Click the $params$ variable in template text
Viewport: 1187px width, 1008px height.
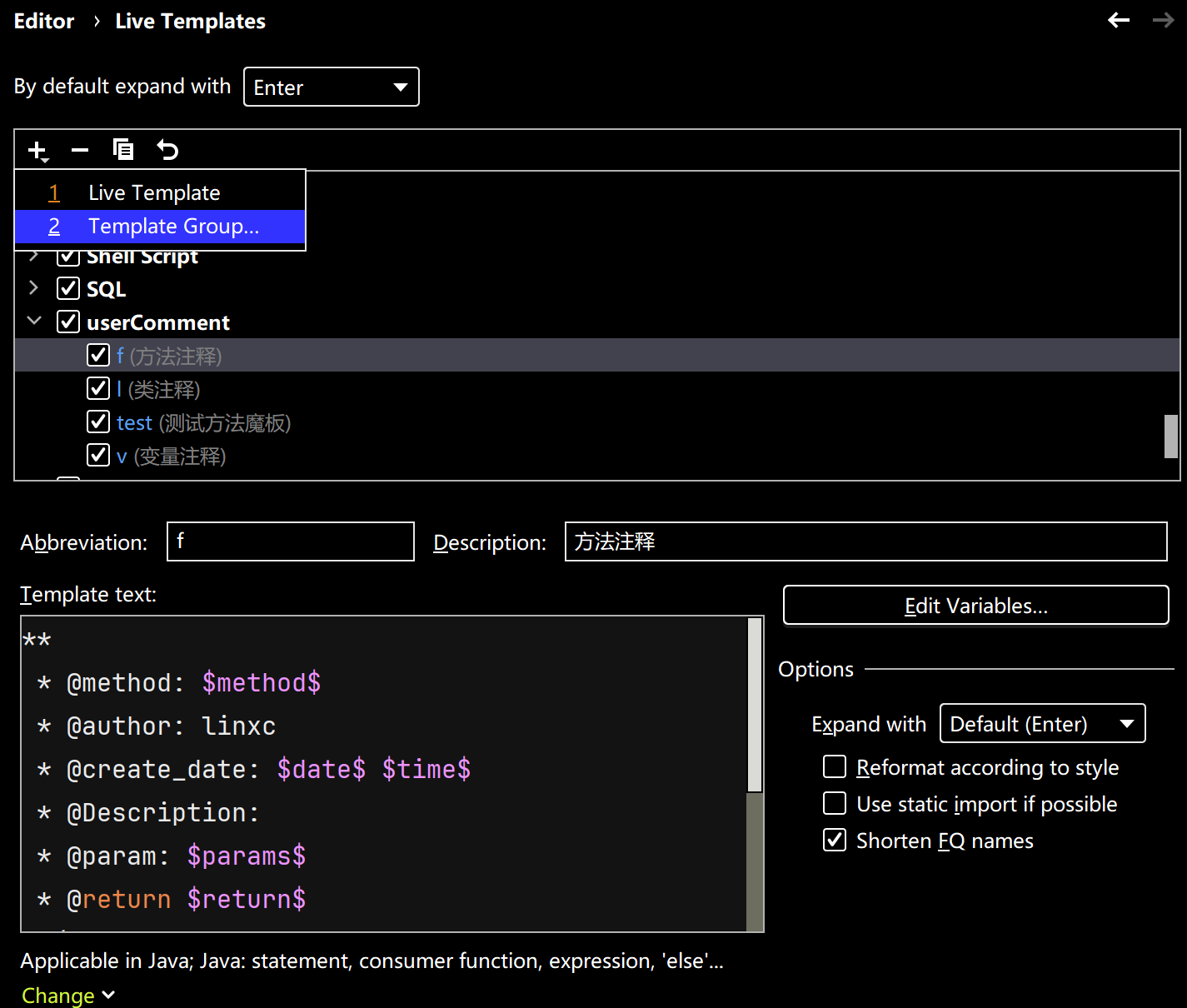247,856
